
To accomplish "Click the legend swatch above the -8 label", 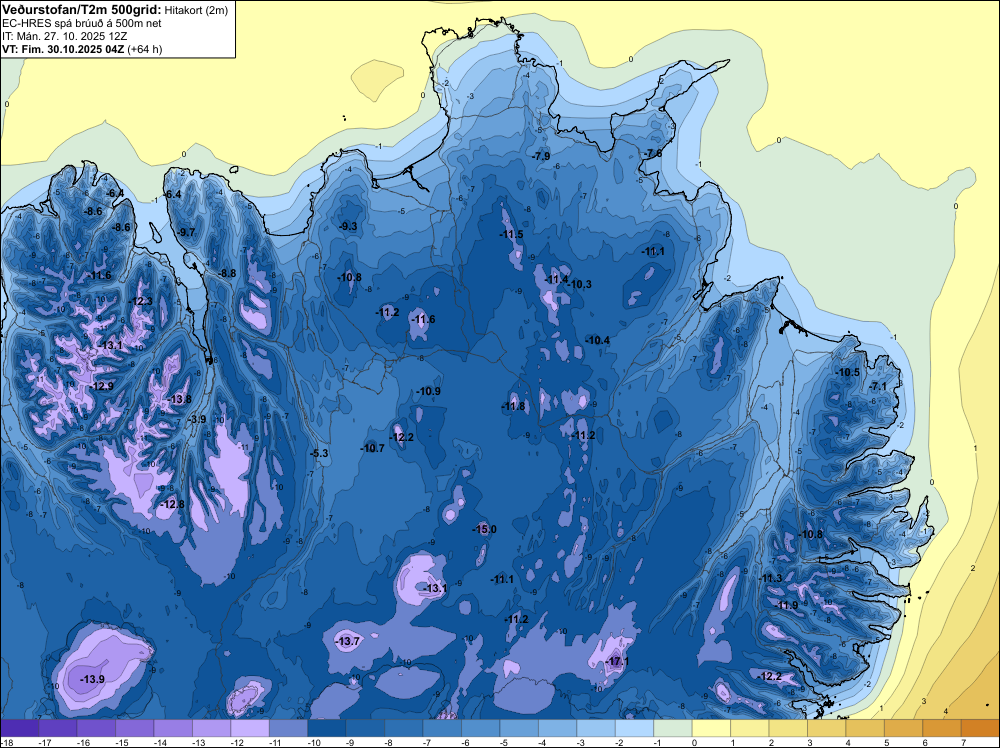I will [404, 728].
